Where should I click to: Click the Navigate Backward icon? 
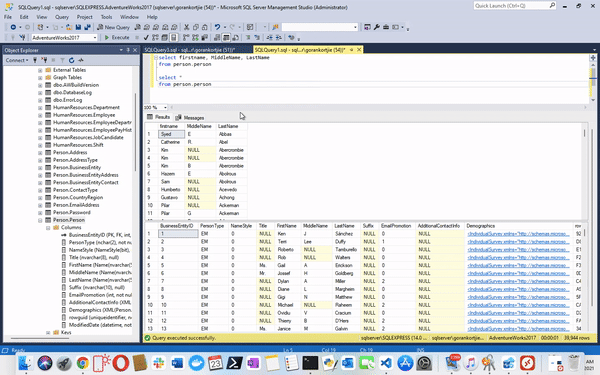(13, 27)
